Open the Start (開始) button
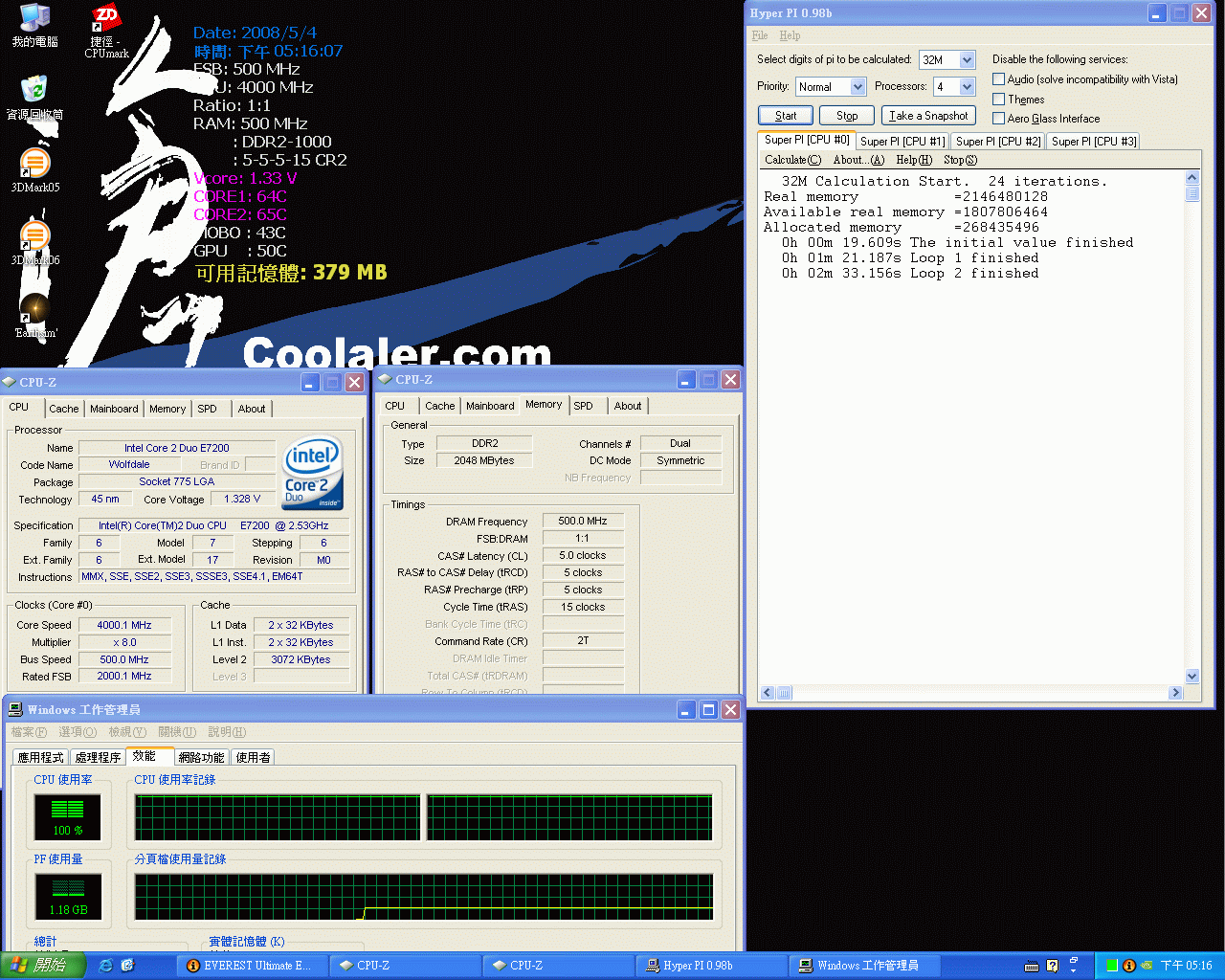1225x980 pixels. (43, 966)
